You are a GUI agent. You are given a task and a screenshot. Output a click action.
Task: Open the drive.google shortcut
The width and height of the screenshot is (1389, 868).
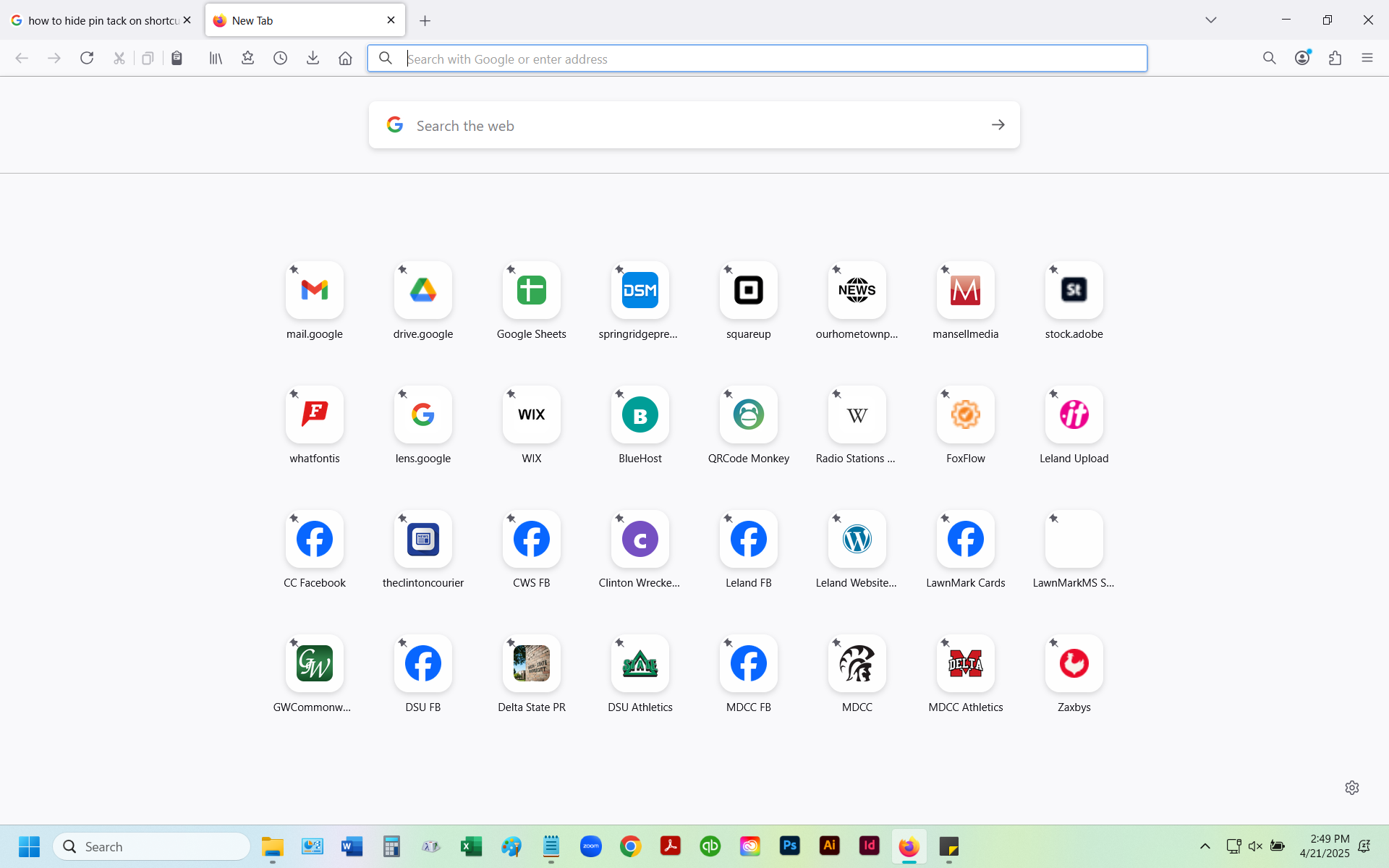(423, 290)
